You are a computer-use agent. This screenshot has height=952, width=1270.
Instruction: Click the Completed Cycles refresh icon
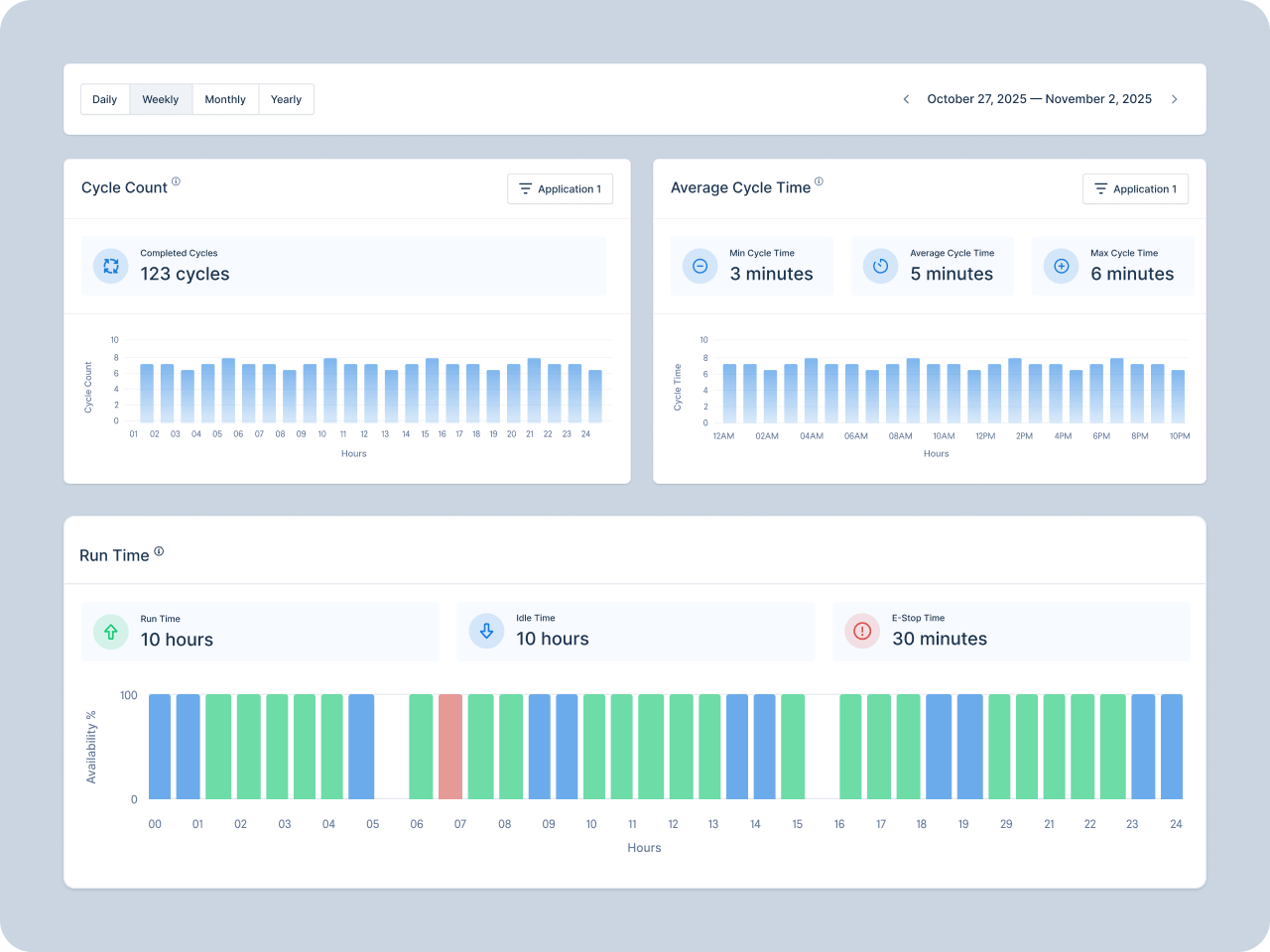click(x=110, y=266)
